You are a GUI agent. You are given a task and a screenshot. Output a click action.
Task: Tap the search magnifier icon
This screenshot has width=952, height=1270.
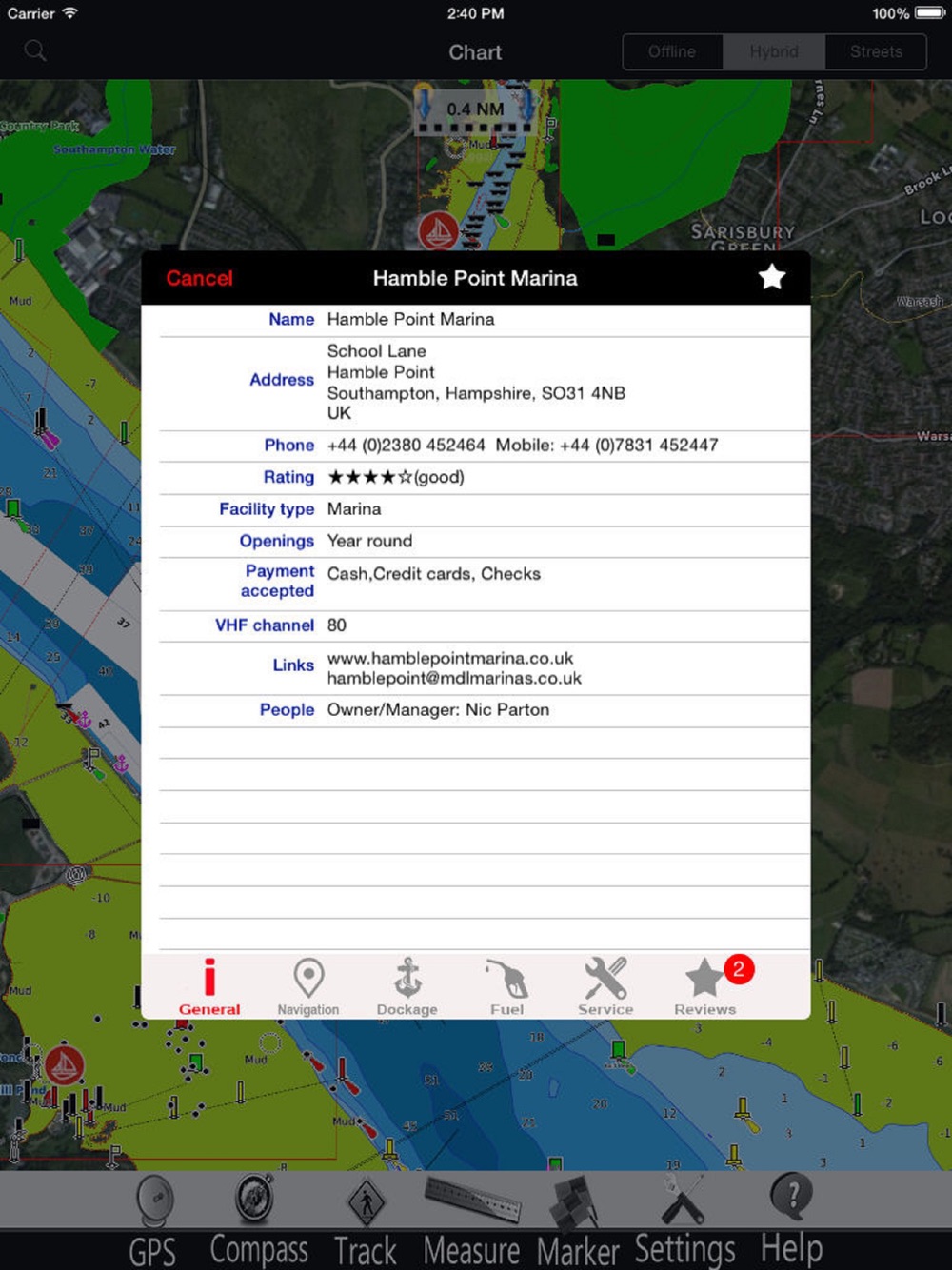(35, 51)
